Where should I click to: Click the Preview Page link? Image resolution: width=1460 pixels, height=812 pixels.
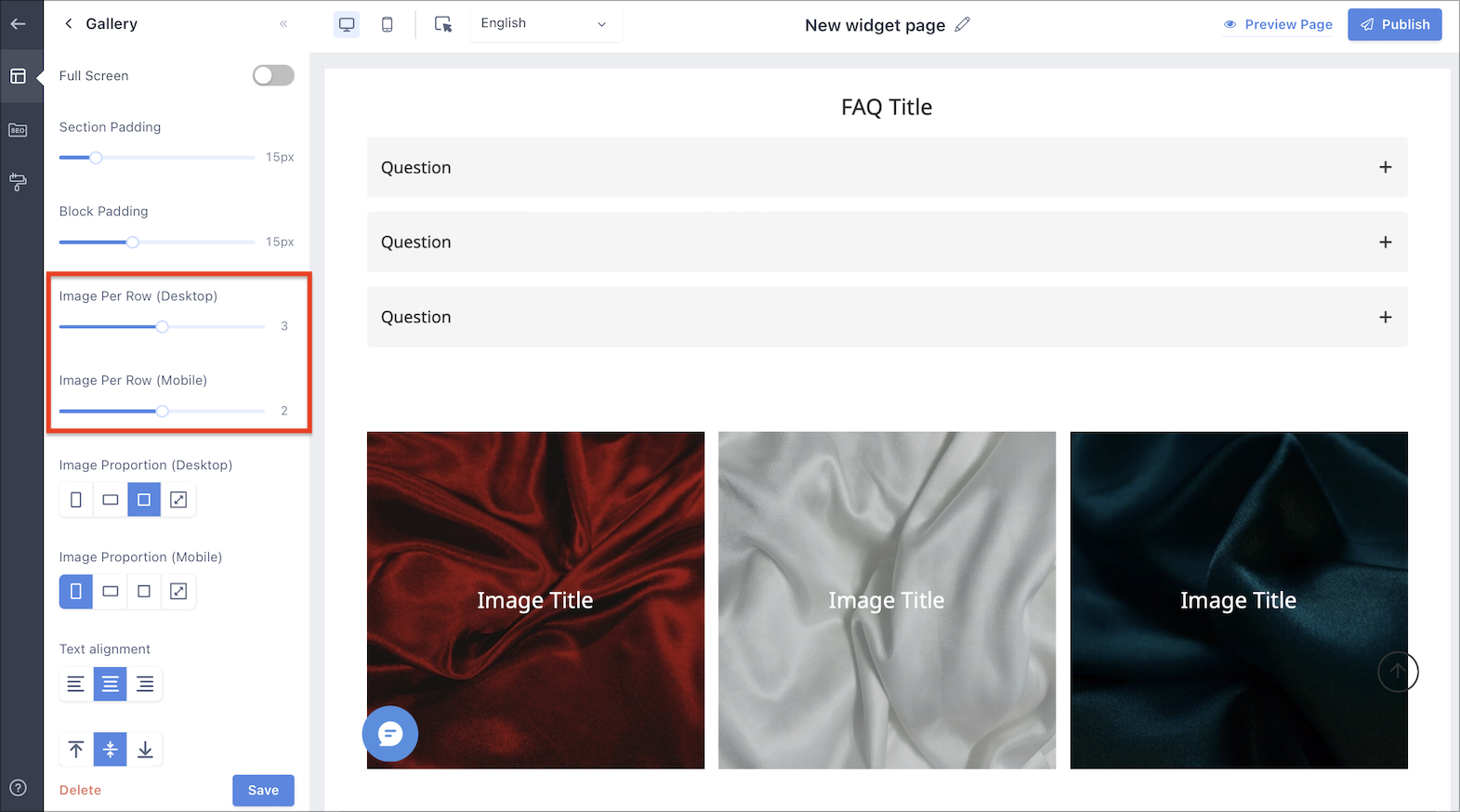1278,24
